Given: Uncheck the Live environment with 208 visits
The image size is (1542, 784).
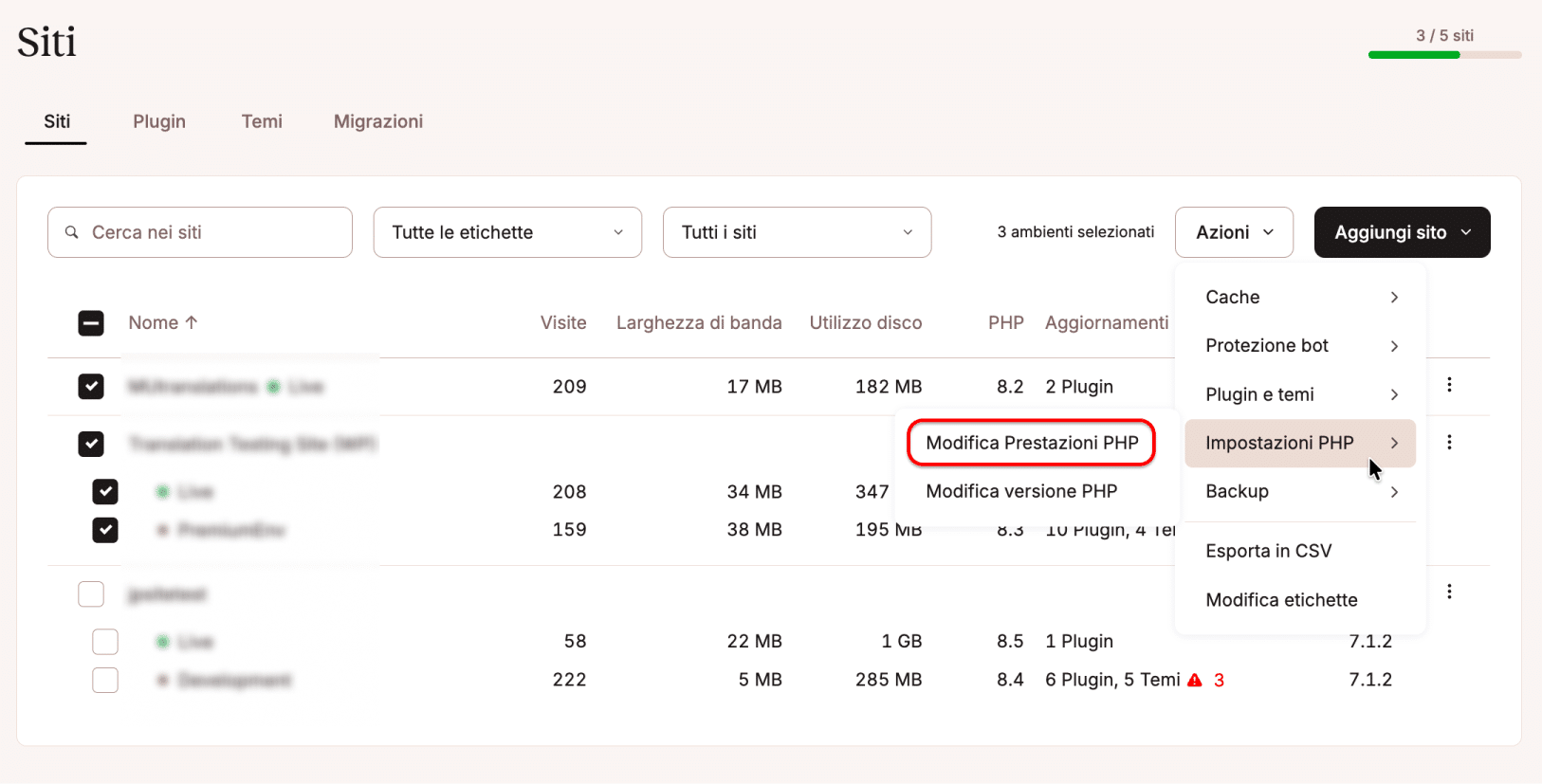Looking at the screenshot, I should [x=105, y=492].
